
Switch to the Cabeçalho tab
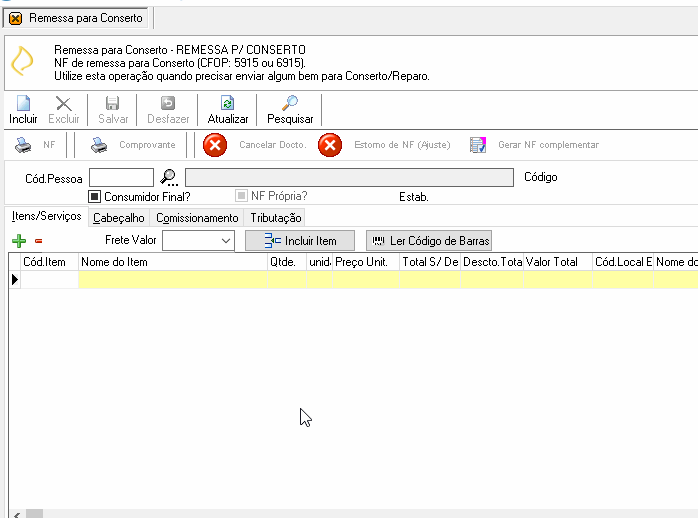click(x=119, y=218)
